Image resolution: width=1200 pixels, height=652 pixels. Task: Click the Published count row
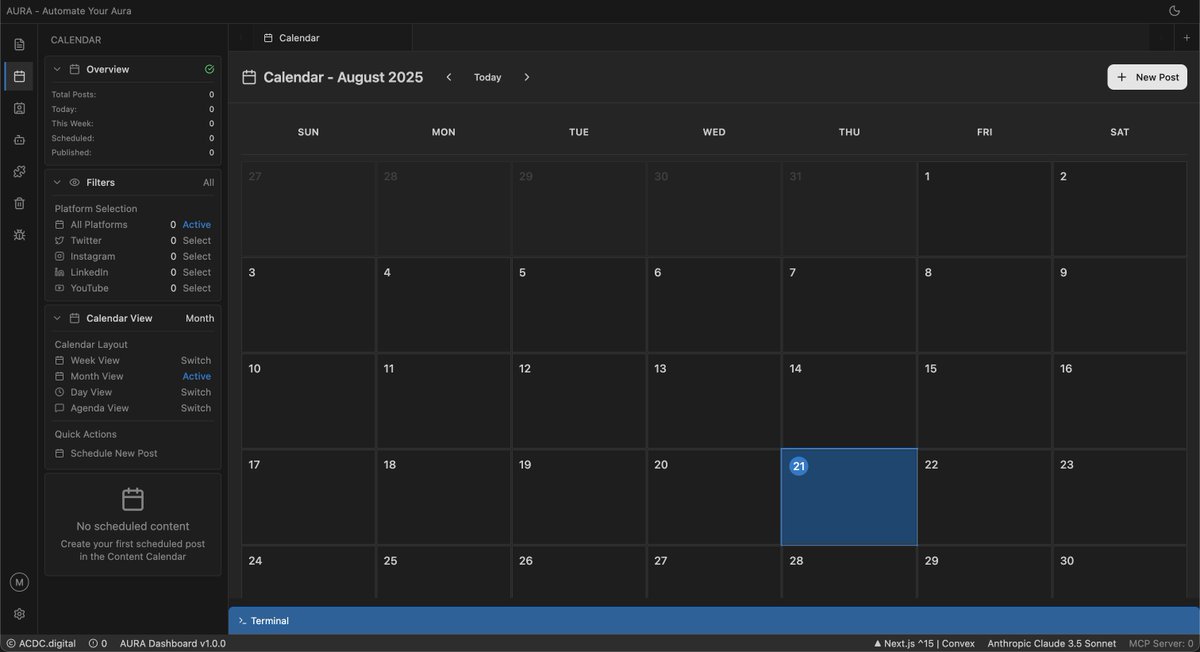(133, 153)
